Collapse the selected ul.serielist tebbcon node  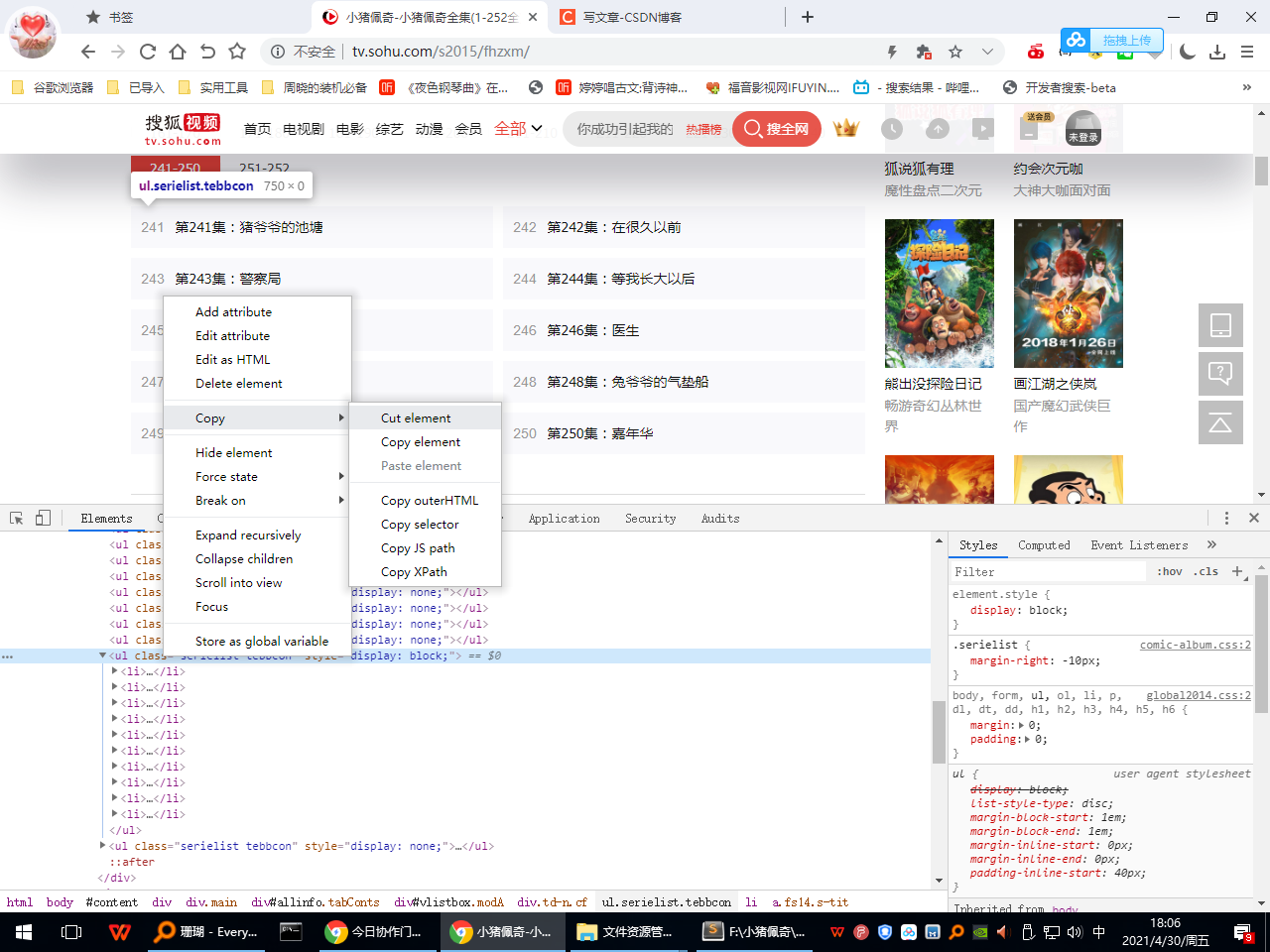(x=102, y=655)
